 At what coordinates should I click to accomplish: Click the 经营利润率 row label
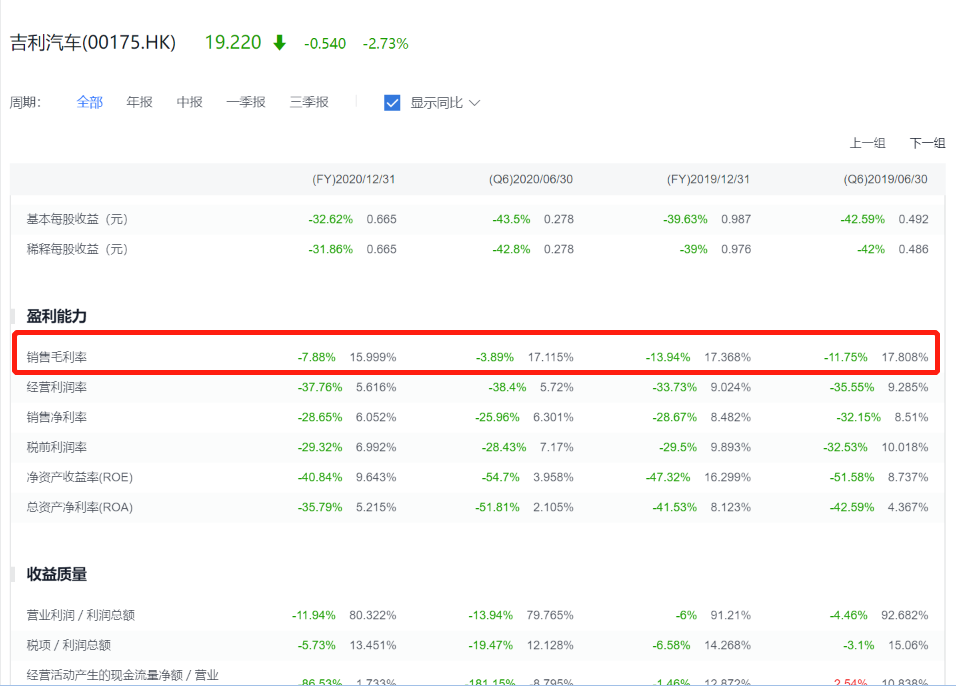pyautogui.click(x=57, y=387)
